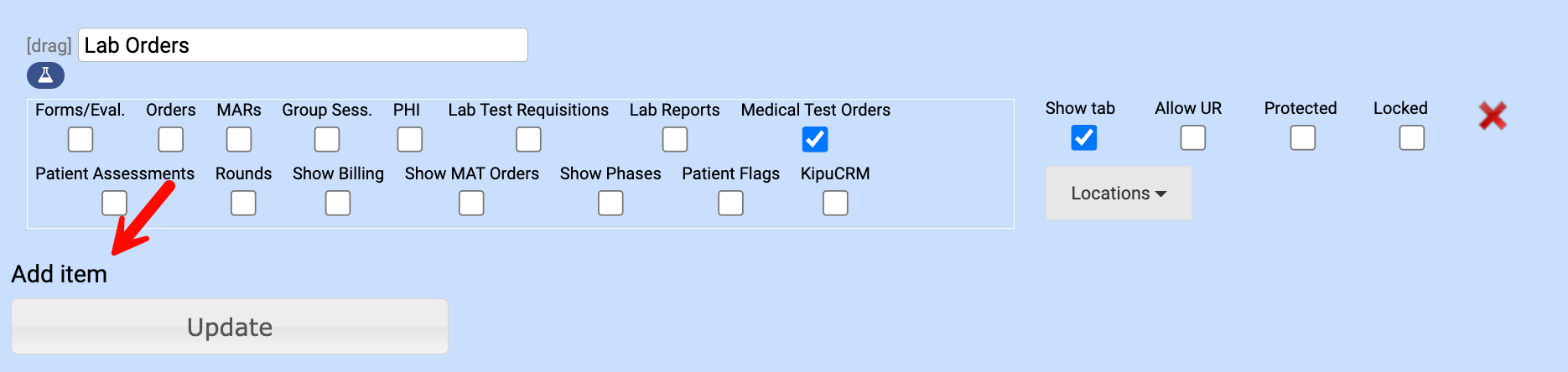Screen dimensions: 1568x372
Task: Enable the Show Billing checkbox
Action: [338, 203]
